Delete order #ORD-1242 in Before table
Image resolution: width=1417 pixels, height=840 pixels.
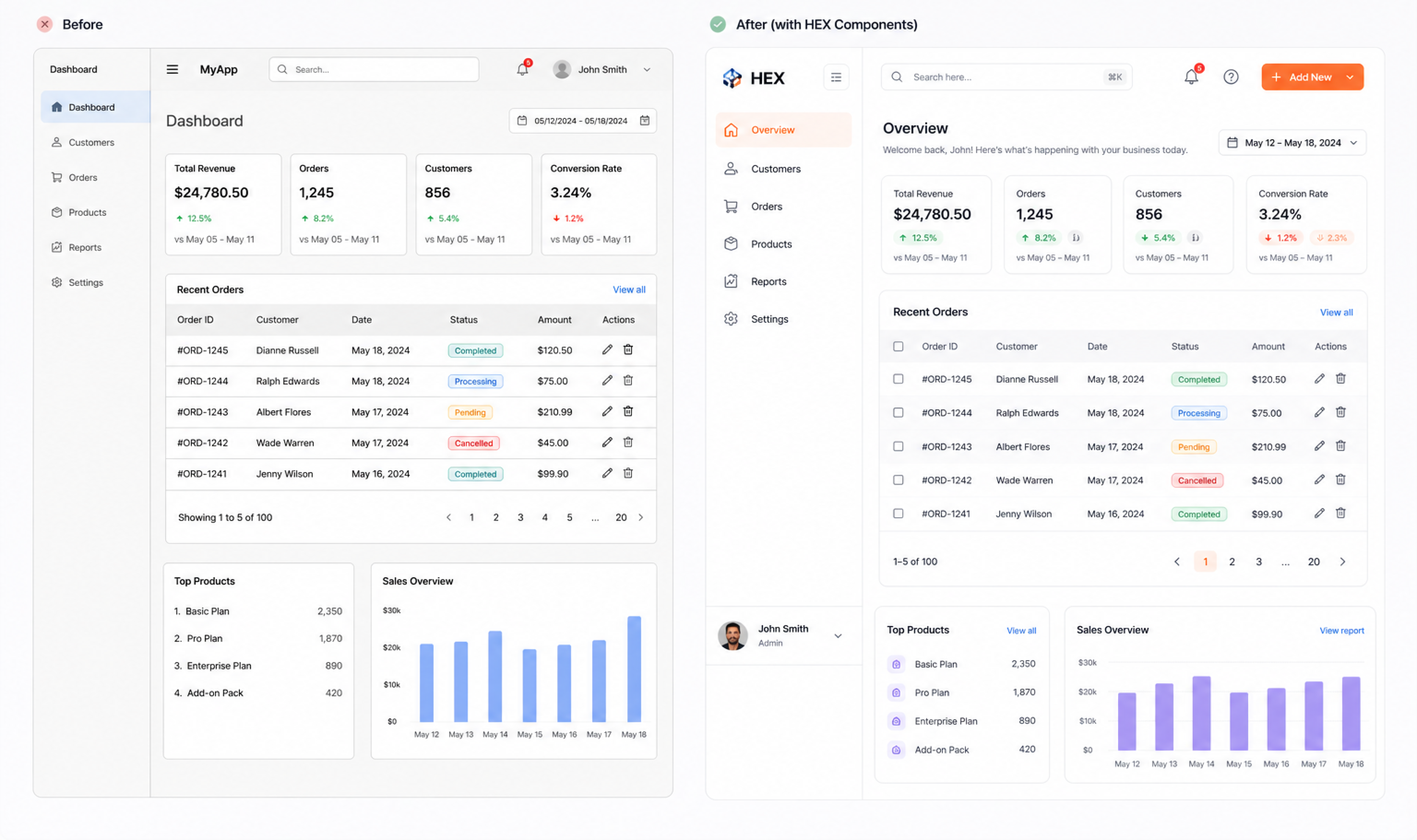tap(628, 443)
